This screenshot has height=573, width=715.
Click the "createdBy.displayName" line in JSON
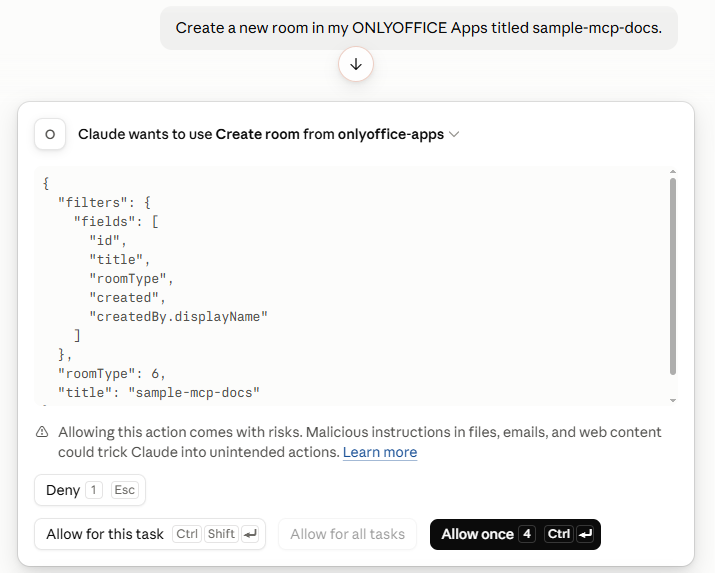coord(178,317)
